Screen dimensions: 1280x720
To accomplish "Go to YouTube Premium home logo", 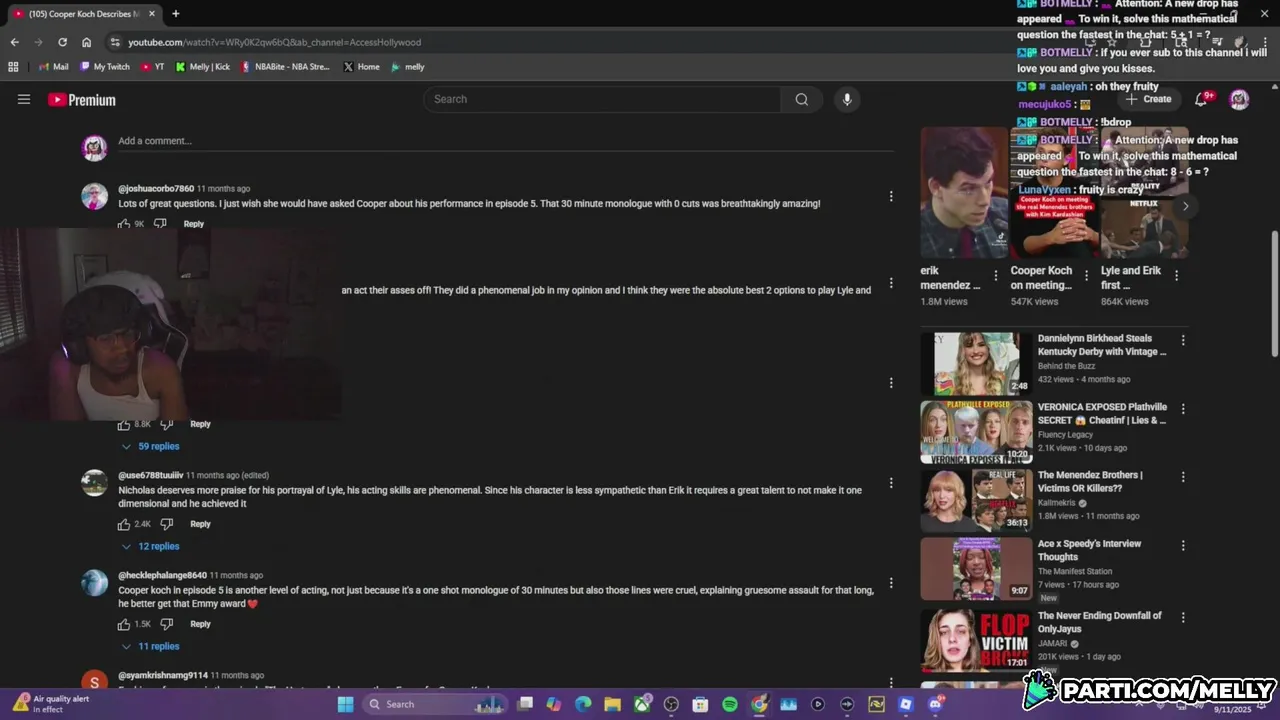I will (82, 100).
